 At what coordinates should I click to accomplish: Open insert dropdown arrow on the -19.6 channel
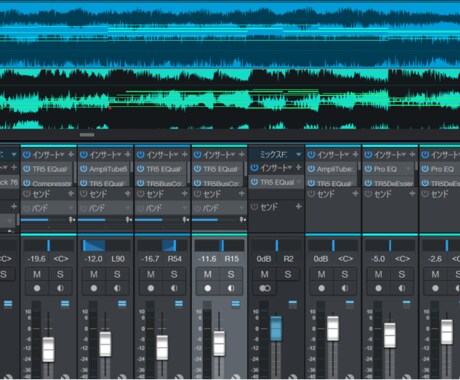tap(62, 155)
